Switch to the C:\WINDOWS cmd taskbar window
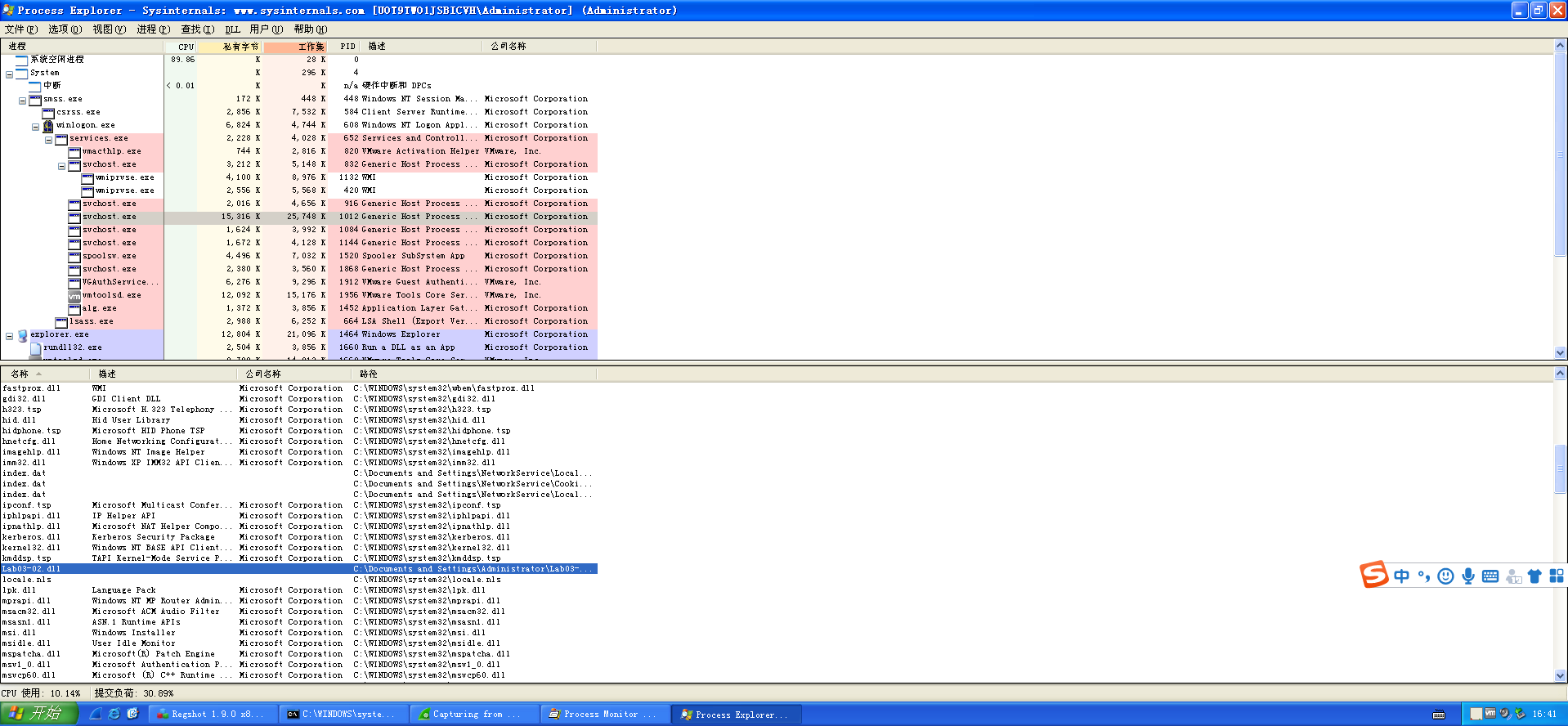The height and width of the screenshot is (726, 1568). point(343,715)
